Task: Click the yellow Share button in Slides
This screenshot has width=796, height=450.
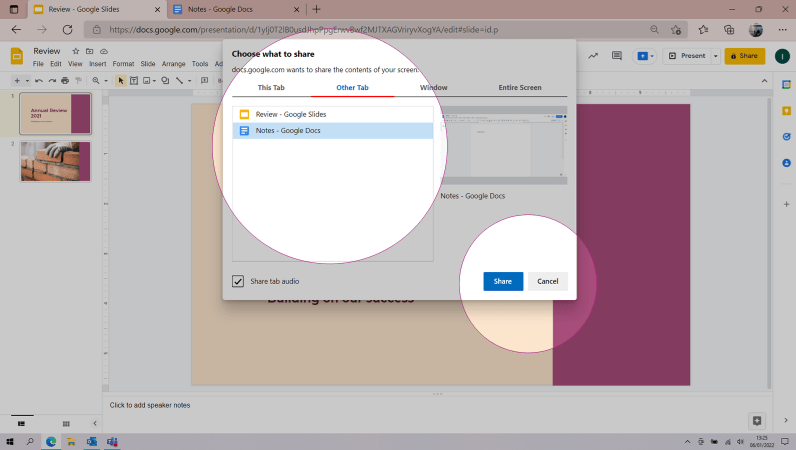Action: pos(745,56)
